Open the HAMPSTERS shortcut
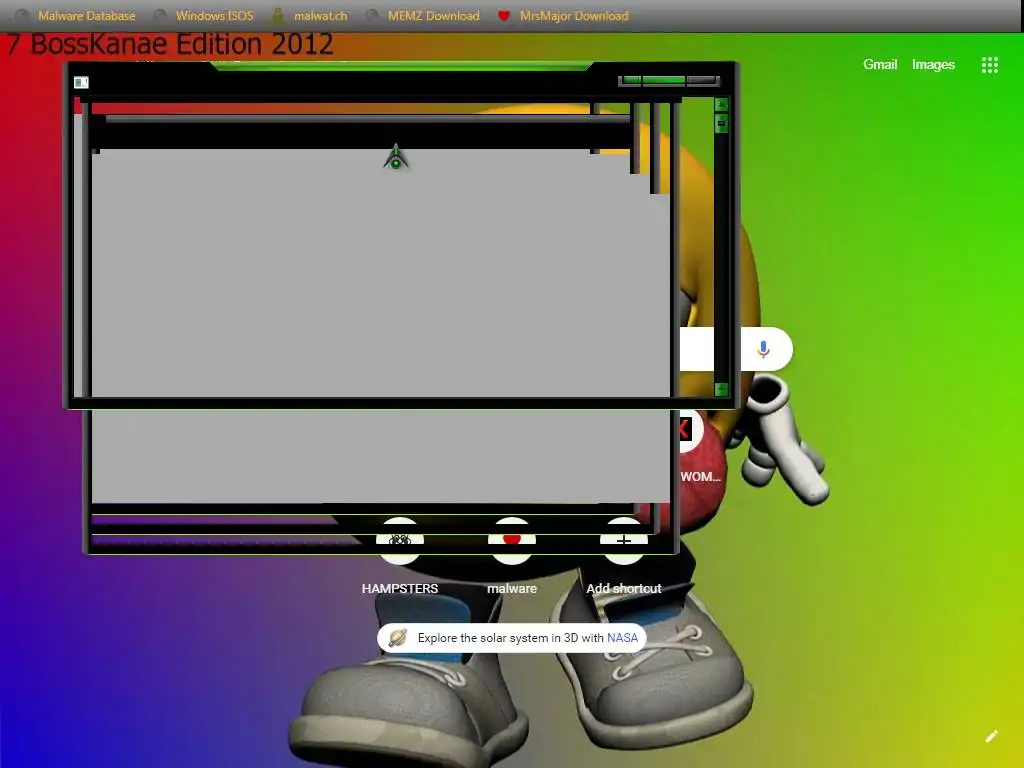1024x768 pixels. [x=400, y=555]
